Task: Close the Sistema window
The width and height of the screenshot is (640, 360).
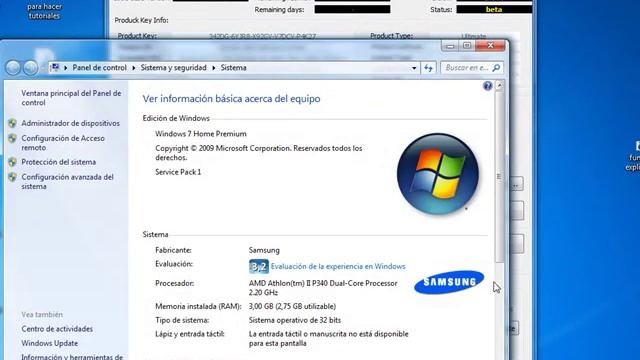Action: click(490, 46)
